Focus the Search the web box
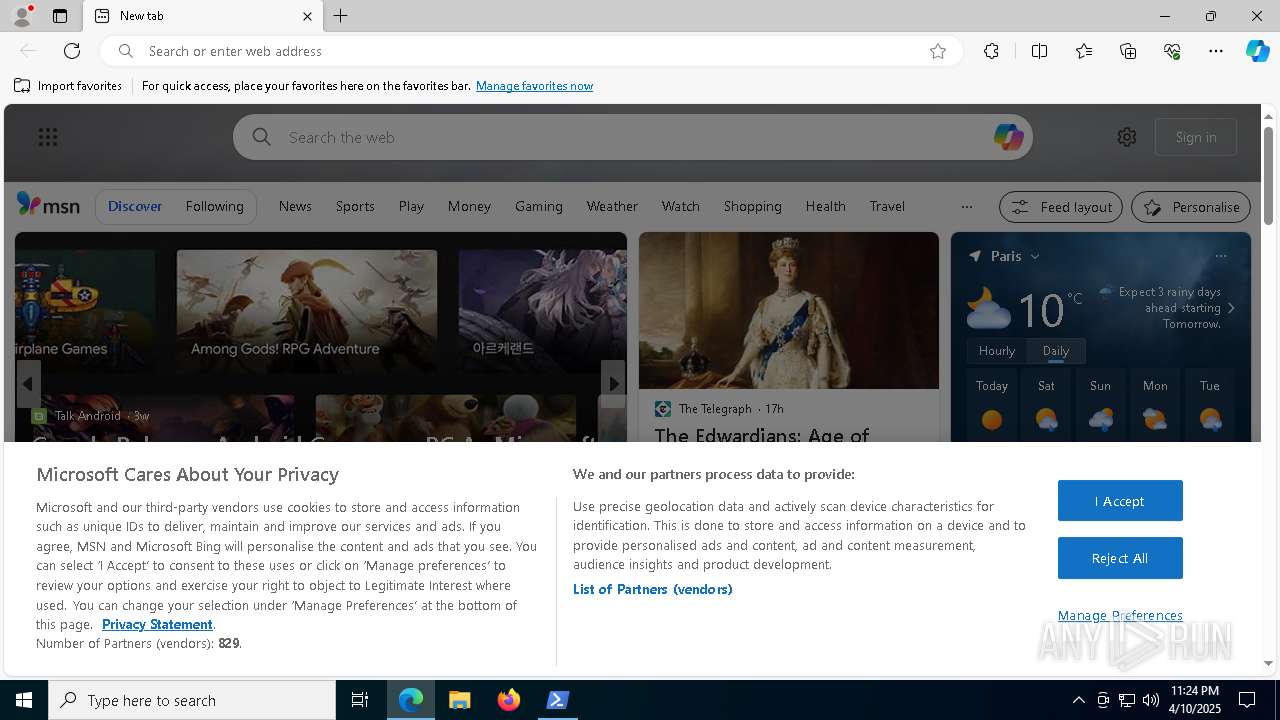1280x720 pixels. pos(632,137)
